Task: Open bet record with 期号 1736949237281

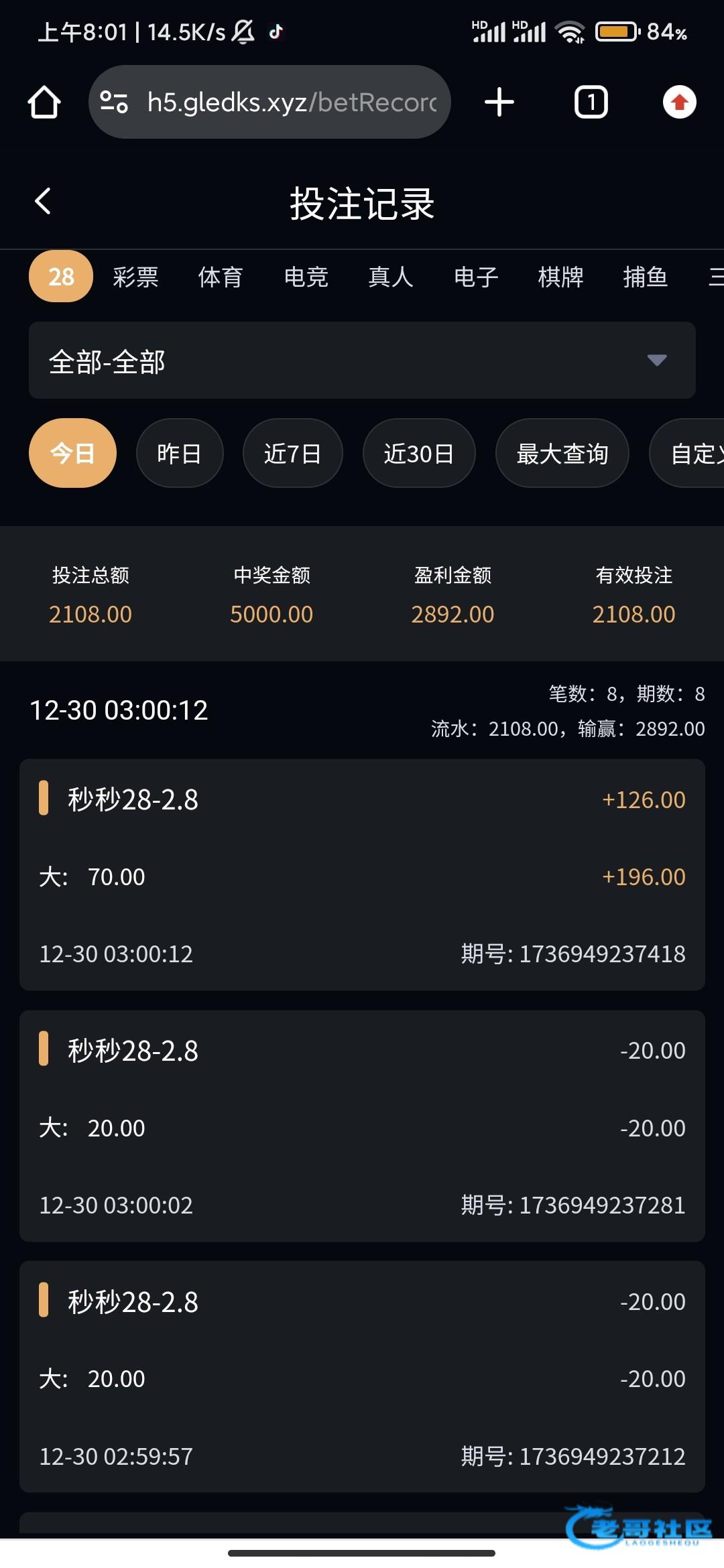Action: click(x=362, y=1126)
